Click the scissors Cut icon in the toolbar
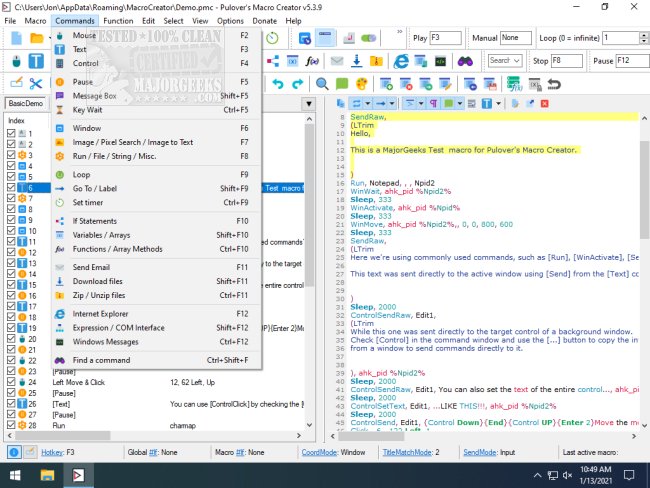This screenshot has height=488, width=650. [x=36, y=84]
